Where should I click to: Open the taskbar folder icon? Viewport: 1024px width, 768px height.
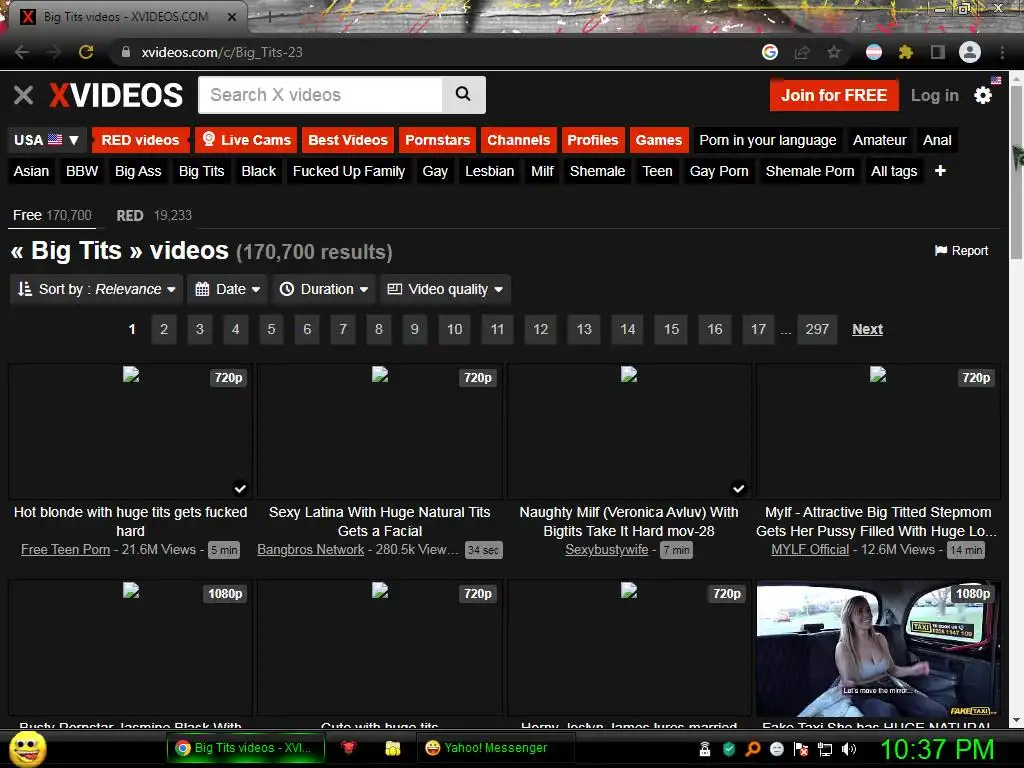pos(392,748)
